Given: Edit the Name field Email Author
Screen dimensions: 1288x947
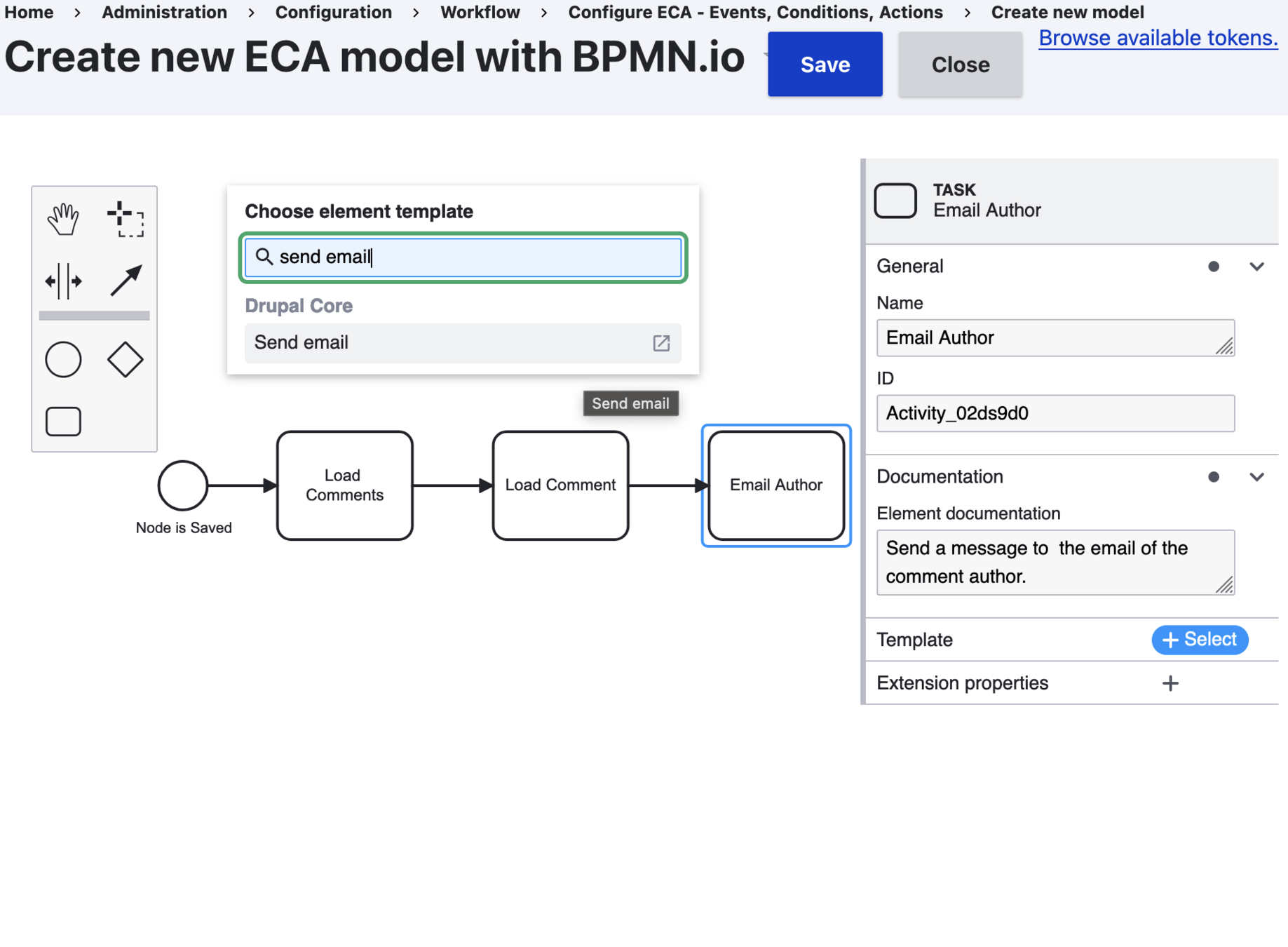Looking at the screenshot, I should (x=1055, y=338).
